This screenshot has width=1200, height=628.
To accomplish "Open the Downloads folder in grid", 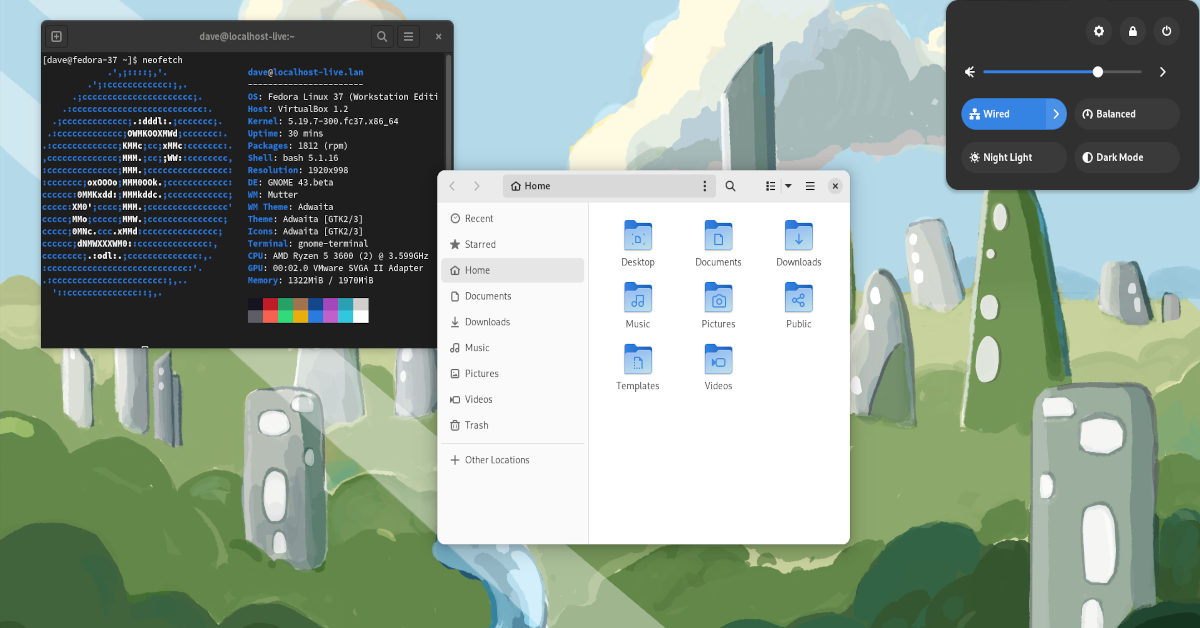I will coord(798,244).
